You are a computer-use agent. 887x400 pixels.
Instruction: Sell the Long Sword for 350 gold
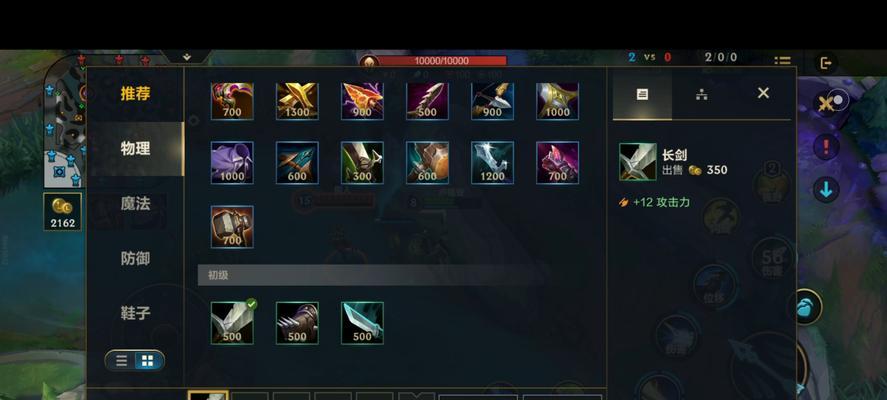tap(695, 170)
